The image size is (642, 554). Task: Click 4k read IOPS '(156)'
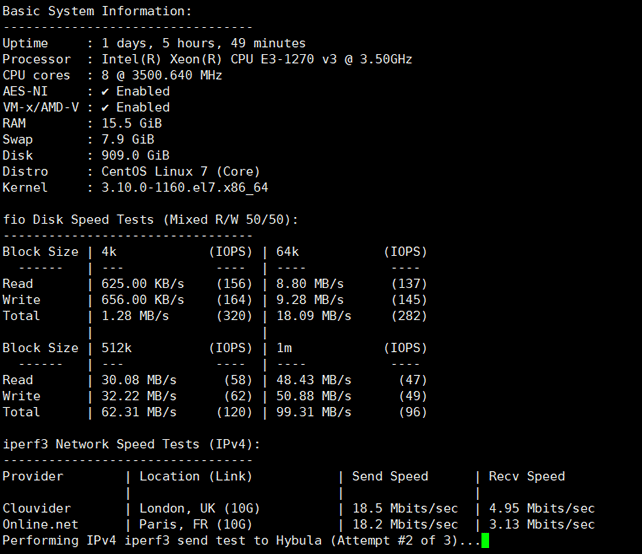[x=234, y=284]
